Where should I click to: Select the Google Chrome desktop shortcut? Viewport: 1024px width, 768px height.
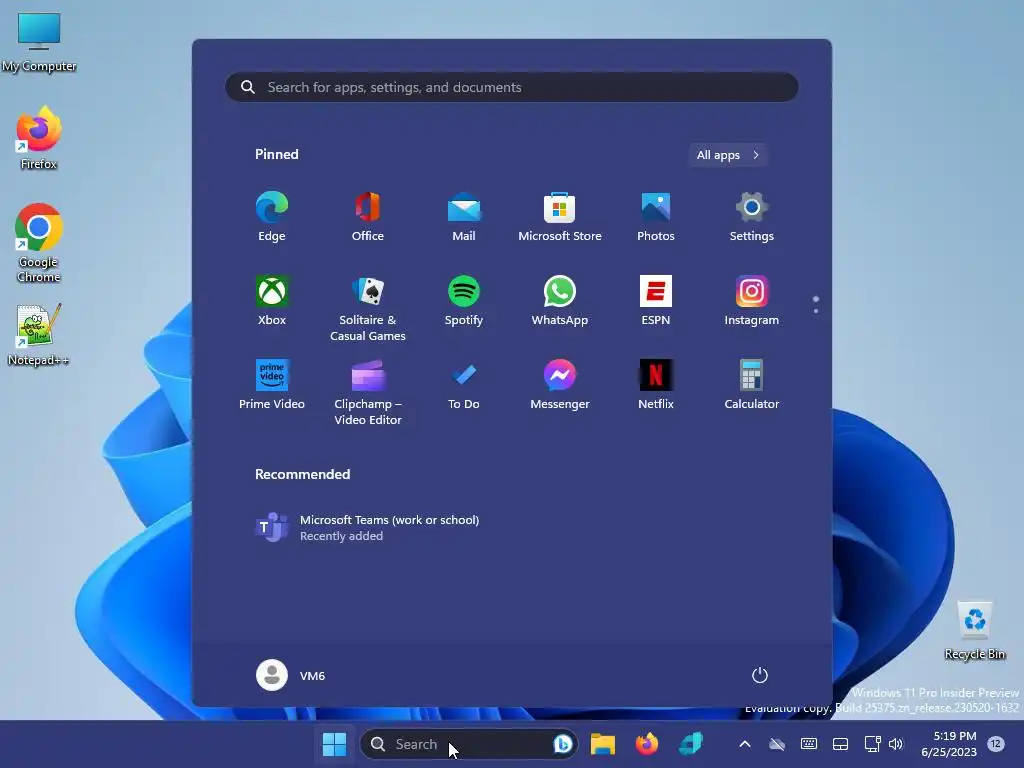(39, 243)
